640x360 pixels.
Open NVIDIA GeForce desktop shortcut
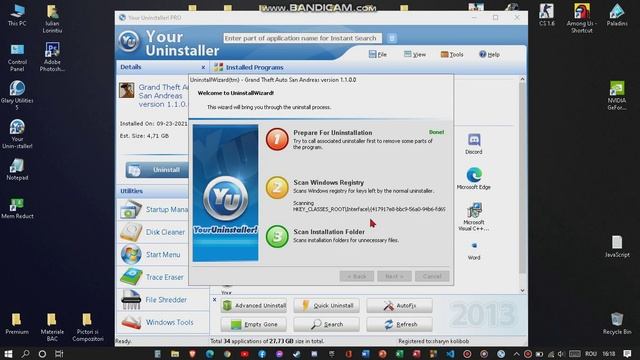coord(617,96)
